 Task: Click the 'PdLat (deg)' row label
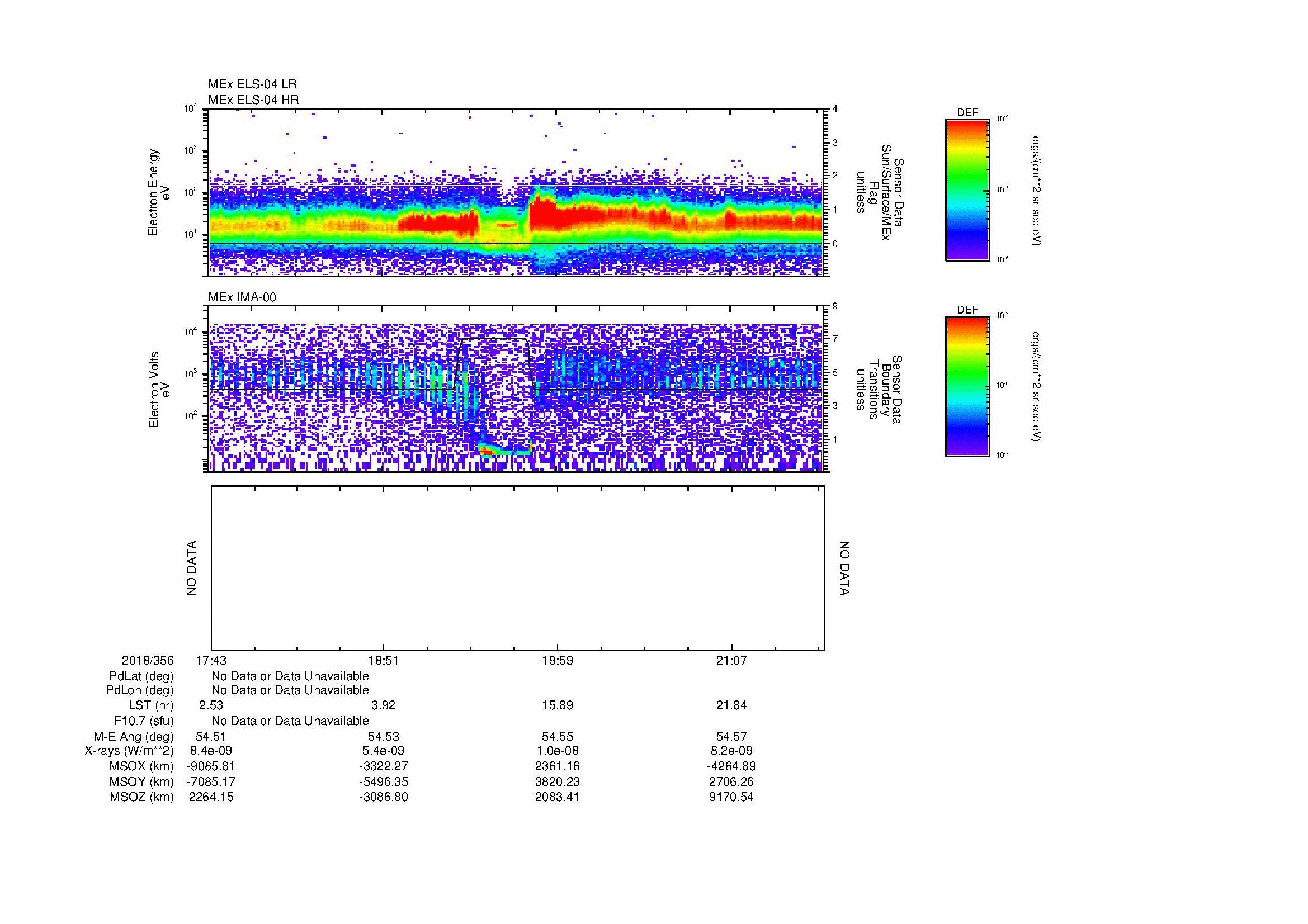tap(141, 676)
